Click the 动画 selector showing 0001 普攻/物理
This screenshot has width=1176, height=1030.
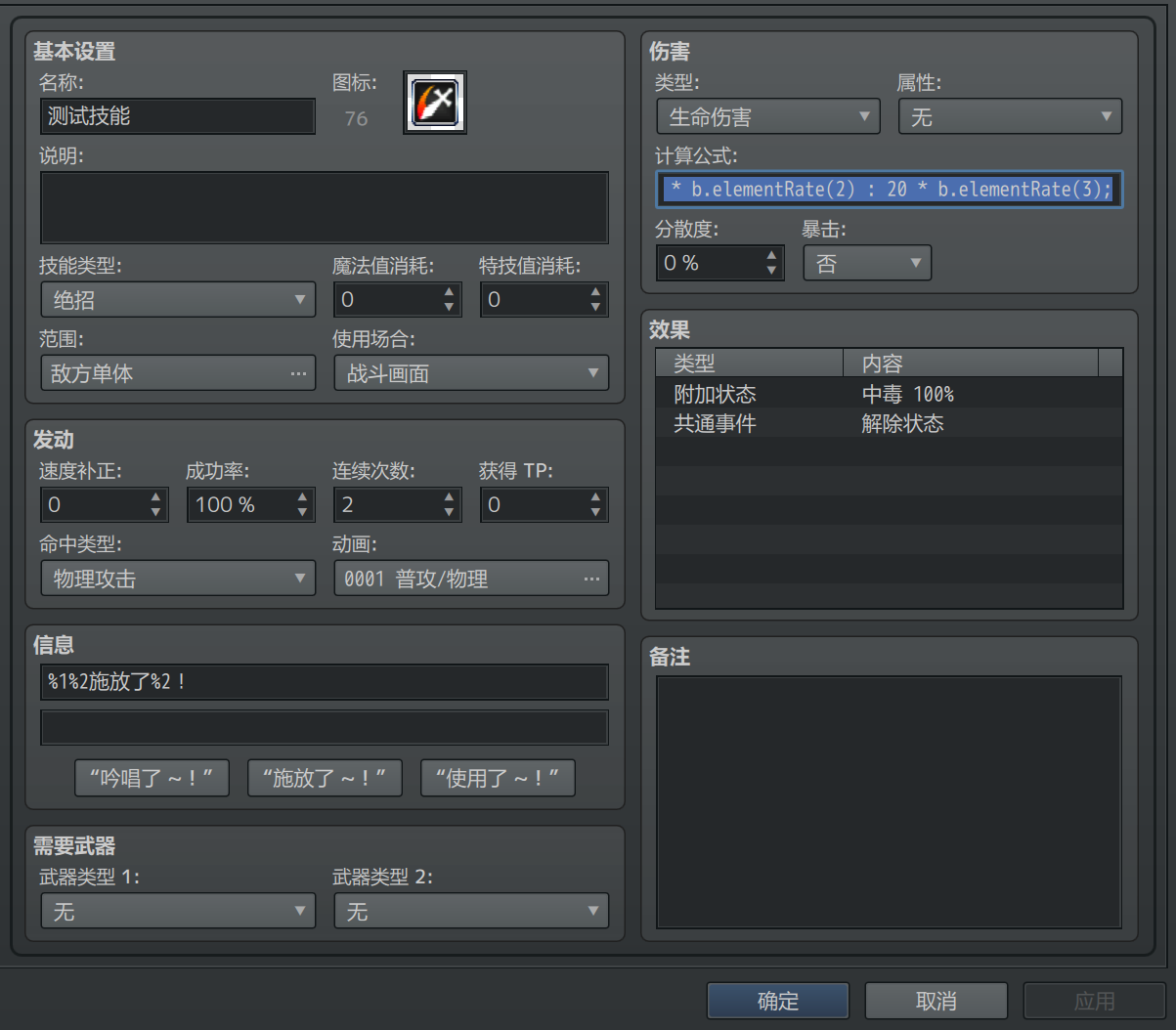(x=471, y=579)
